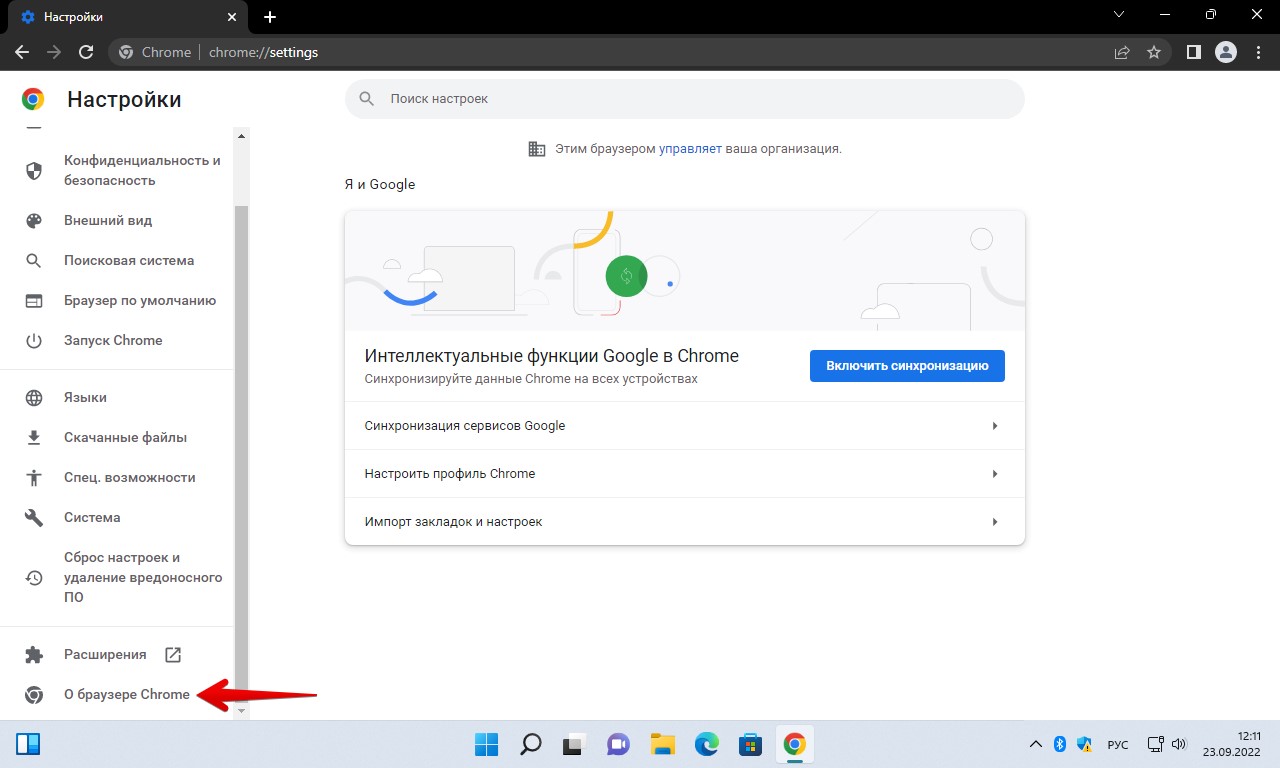The image size is (1280, 768).
Task: Click the Appearance palette icon
Action: click(34, 221)
